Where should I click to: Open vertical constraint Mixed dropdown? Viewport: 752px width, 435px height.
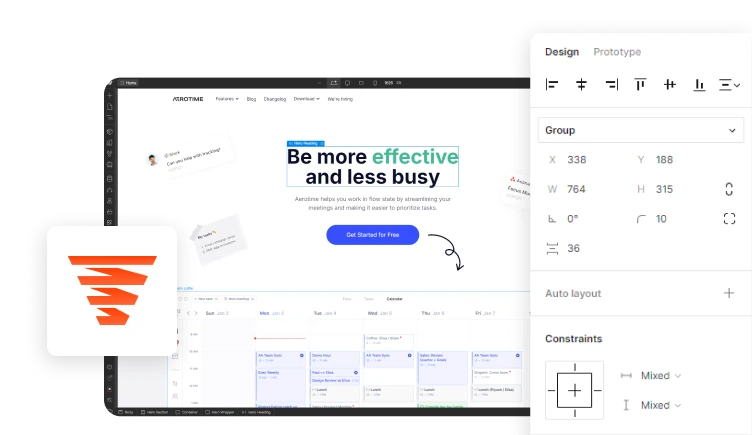pyautogui.click(x=660, y=405)
